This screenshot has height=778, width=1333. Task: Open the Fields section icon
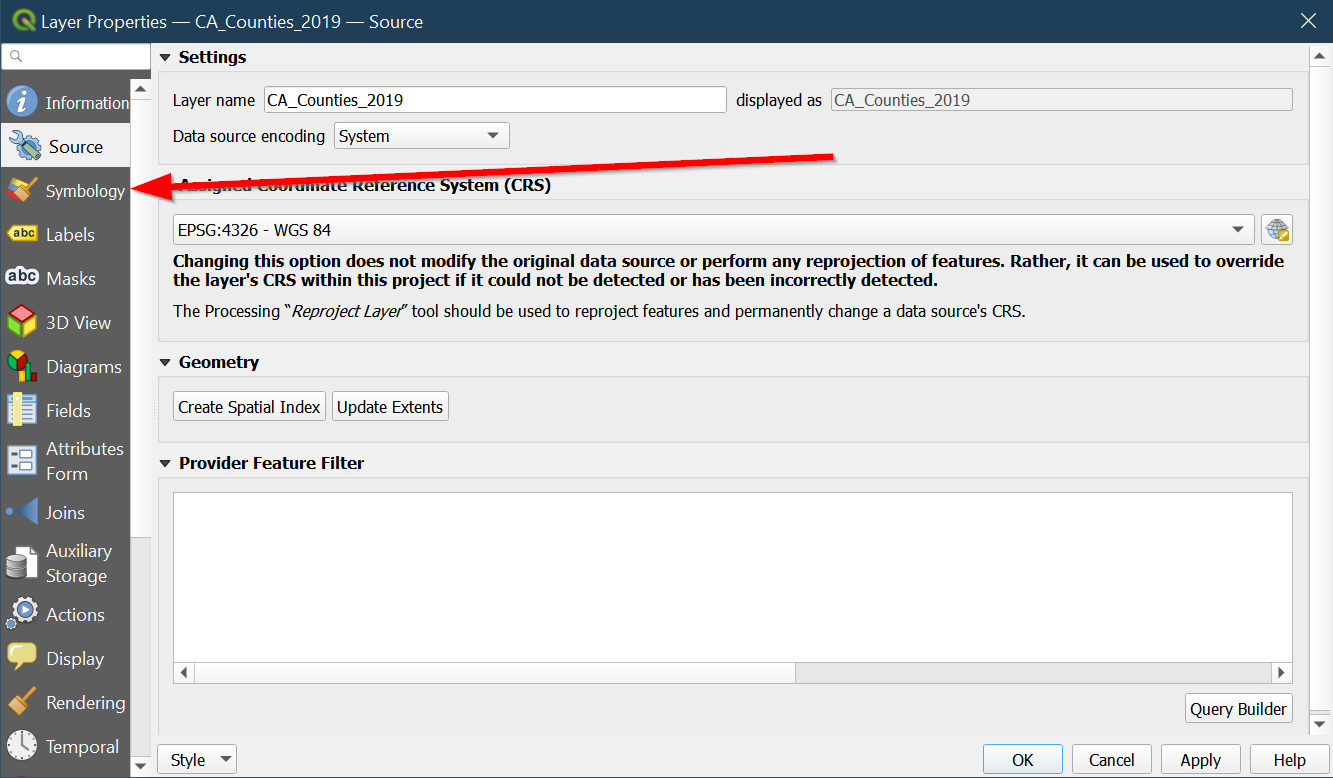(x=22, y=410)
